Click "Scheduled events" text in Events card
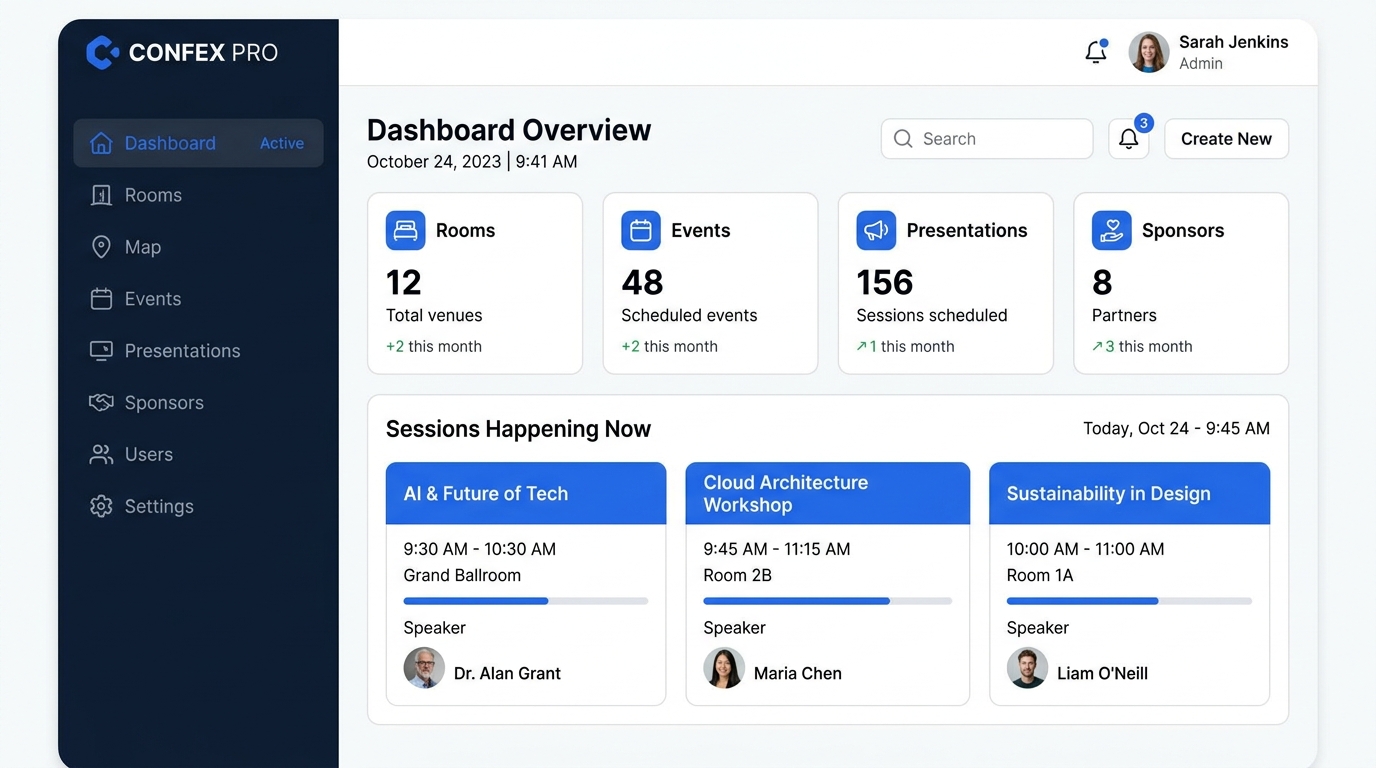The width and height of the screenshot is (1376, 768). (689, 315)
